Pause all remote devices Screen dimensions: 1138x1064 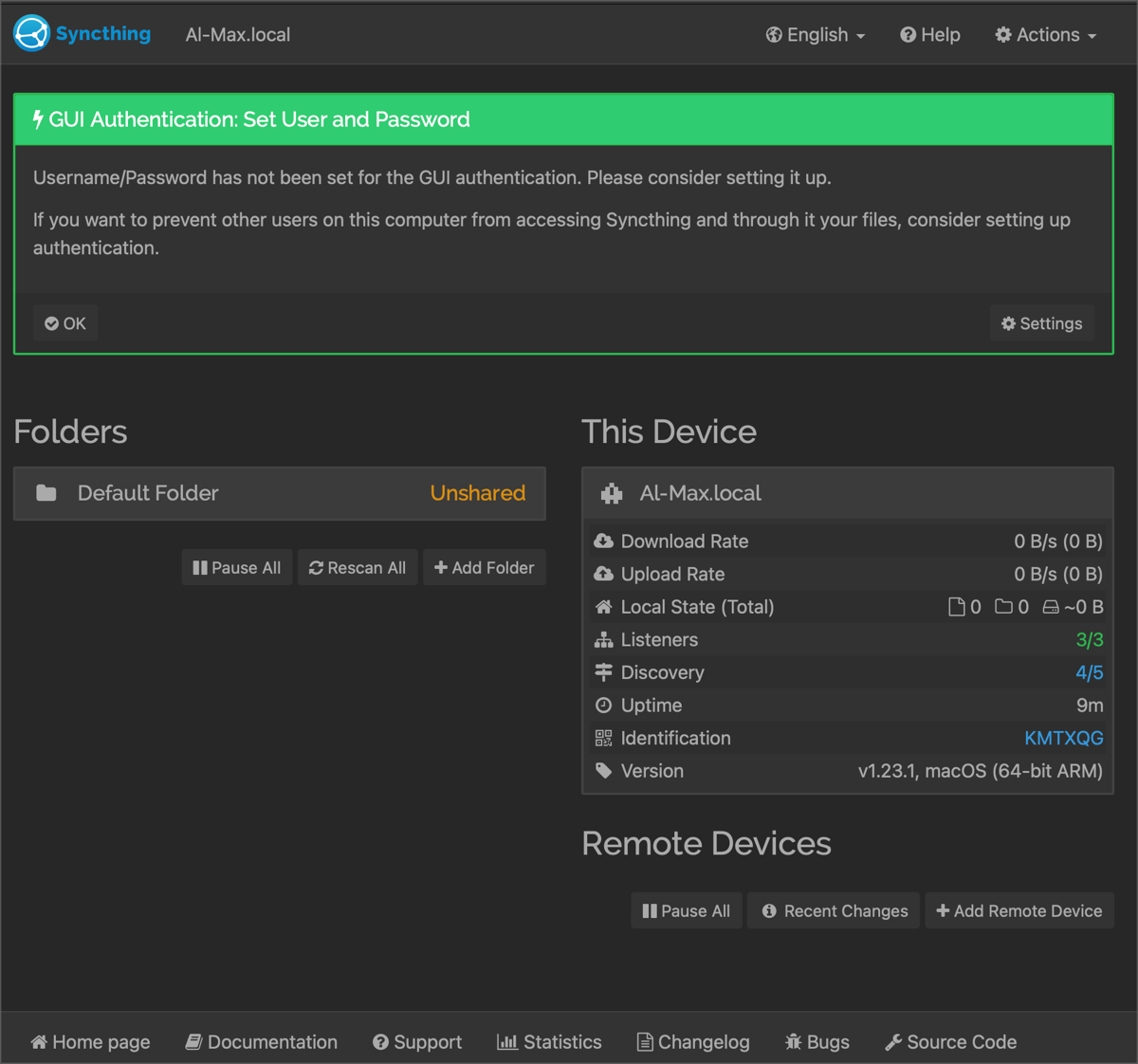pyautogui.click(x=687, y=911)
